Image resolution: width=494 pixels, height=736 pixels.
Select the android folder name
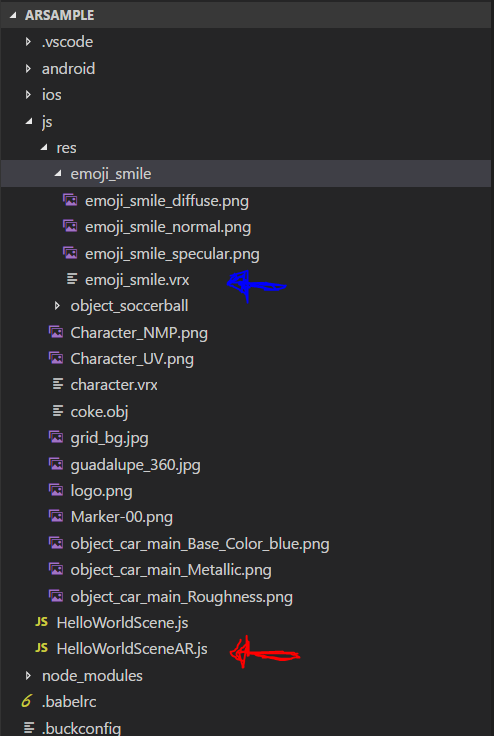click(x=69, y=69)
